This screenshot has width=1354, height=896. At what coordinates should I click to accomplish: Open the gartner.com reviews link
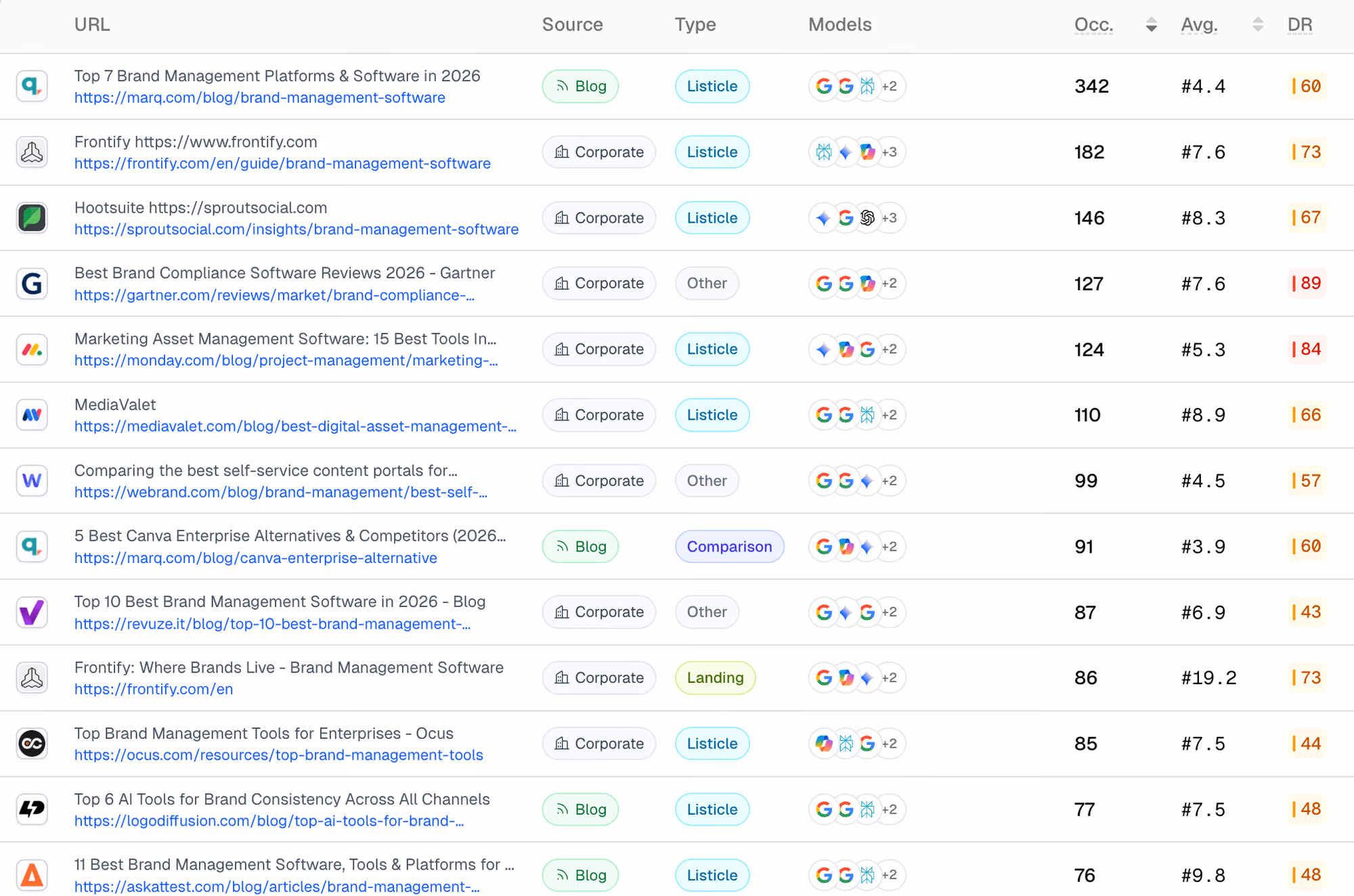click(x=274, y=295)
